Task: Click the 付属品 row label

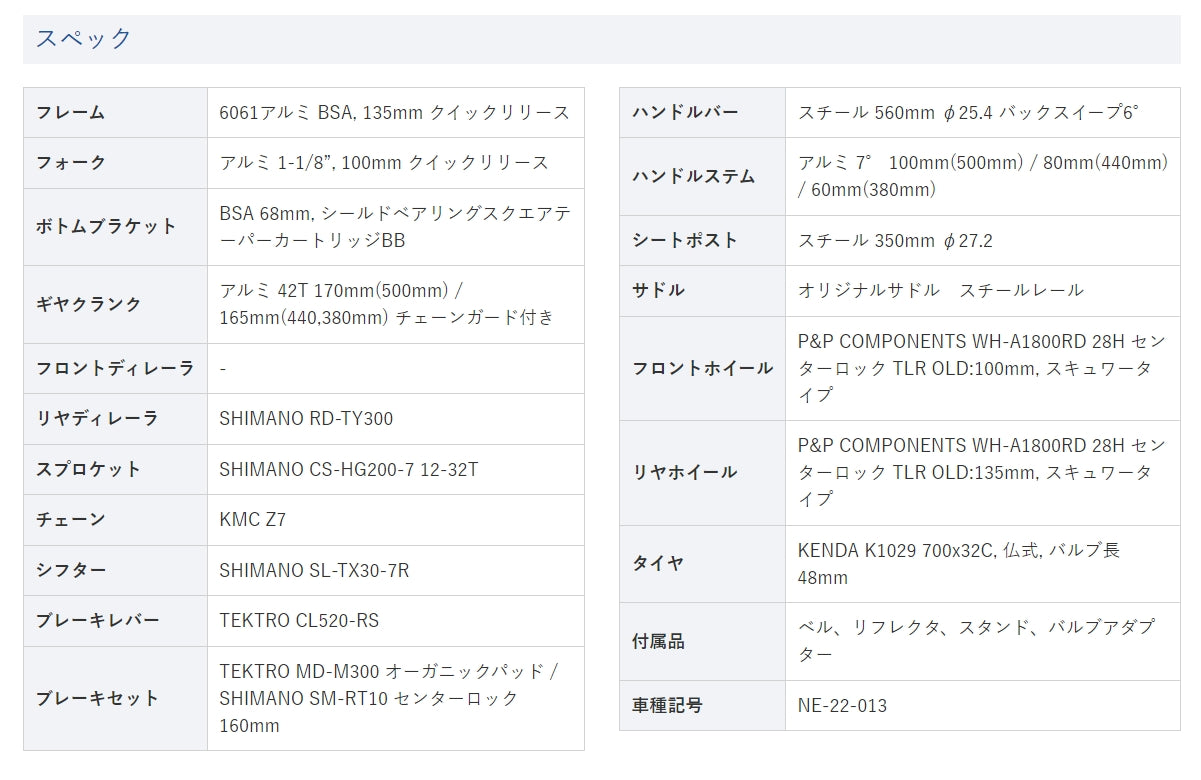Action: click(658, 642)
